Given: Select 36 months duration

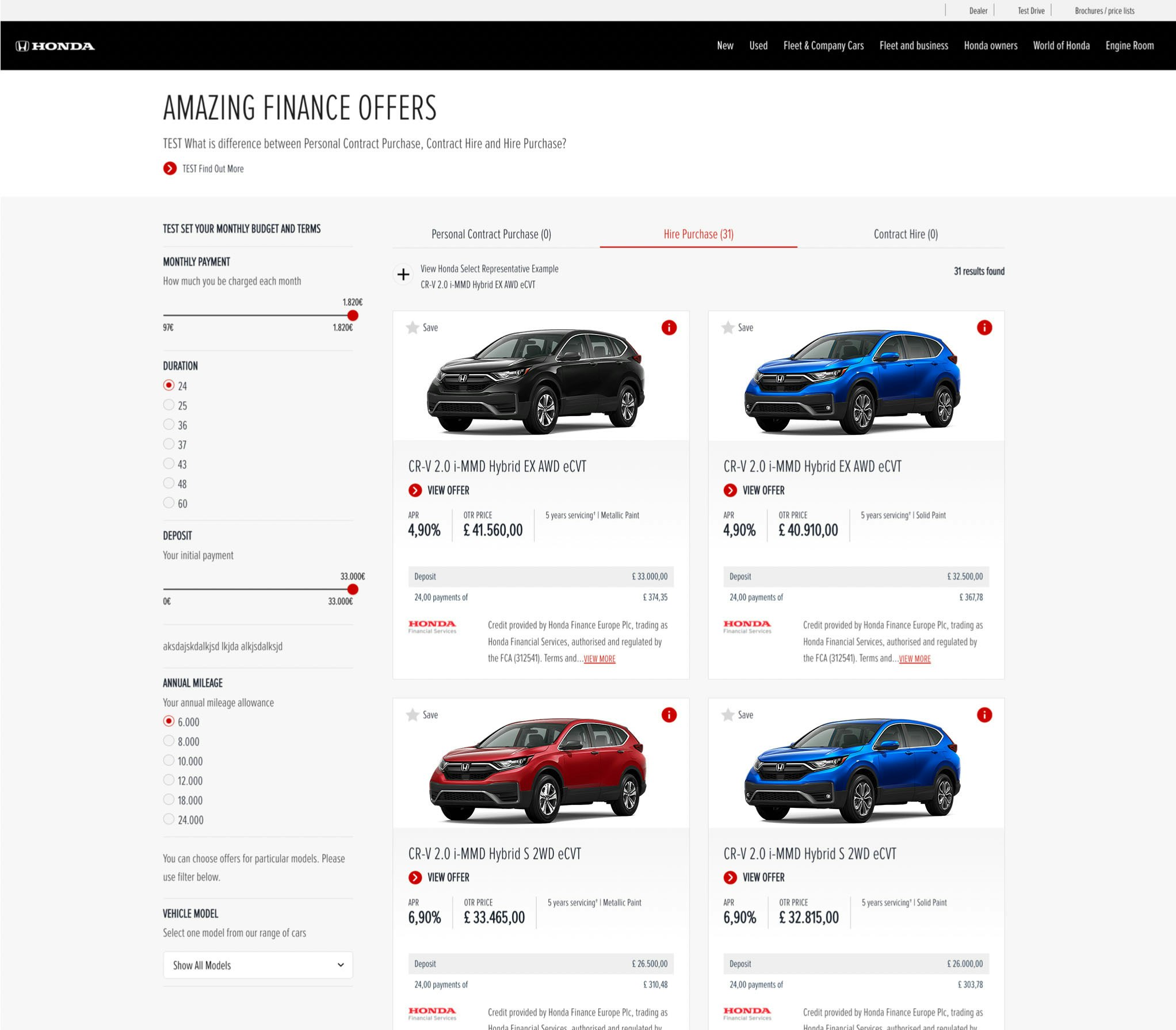Looking at the screenshot, I should 169,425.
